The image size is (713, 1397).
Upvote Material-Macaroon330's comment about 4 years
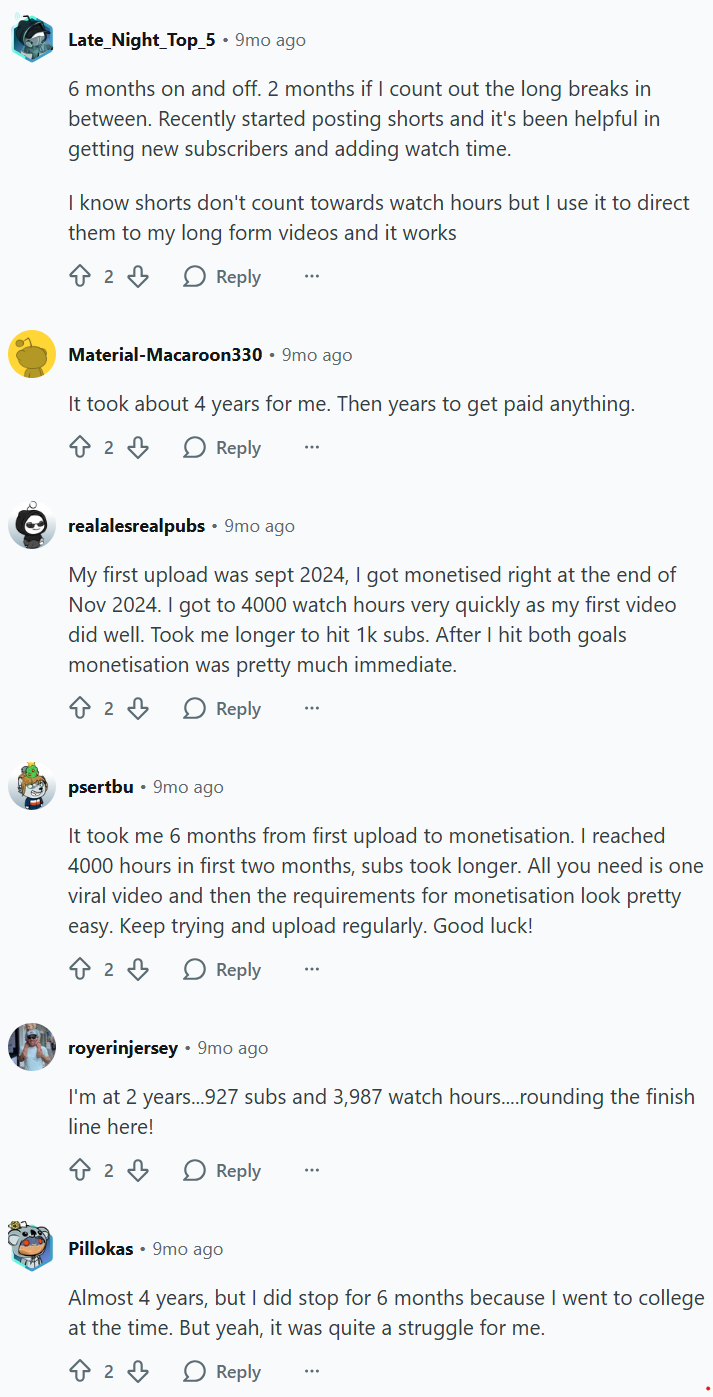click(x=80, y=448)
